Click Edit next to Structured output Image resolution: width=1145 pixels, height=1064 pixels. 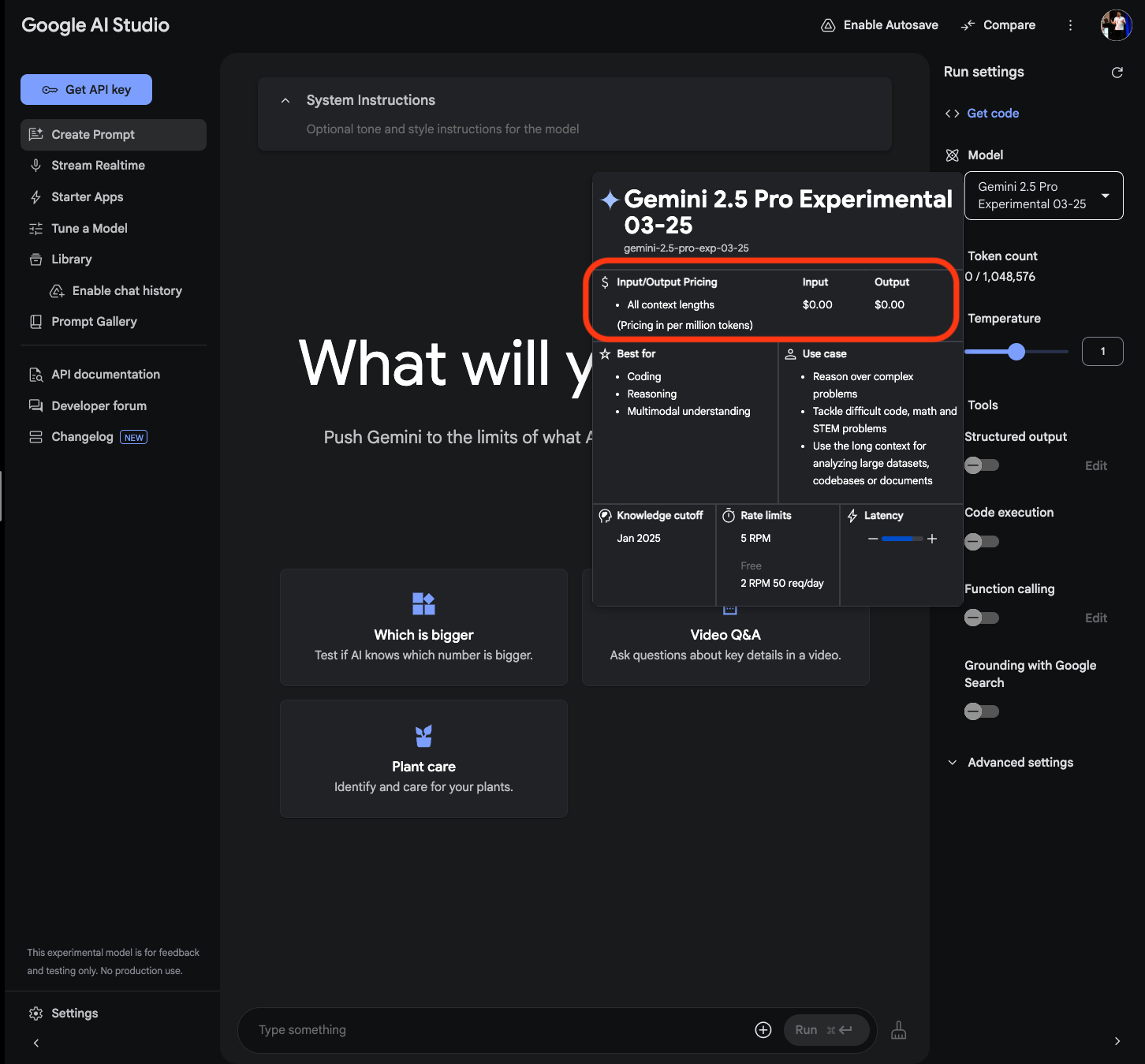pos(1096,466)
